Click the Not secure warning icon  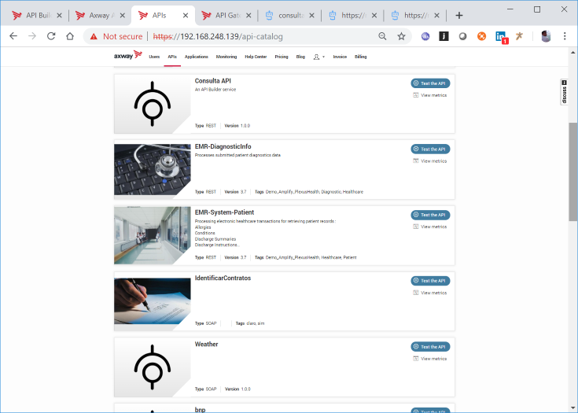coord(94,37)
